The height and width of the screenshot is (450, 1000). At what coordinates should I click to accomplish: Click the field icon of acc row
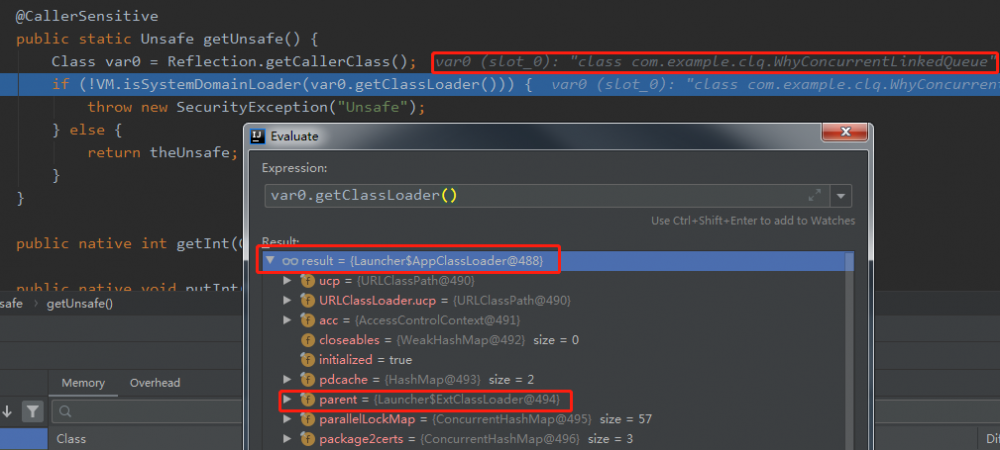(x=308, y=320)
